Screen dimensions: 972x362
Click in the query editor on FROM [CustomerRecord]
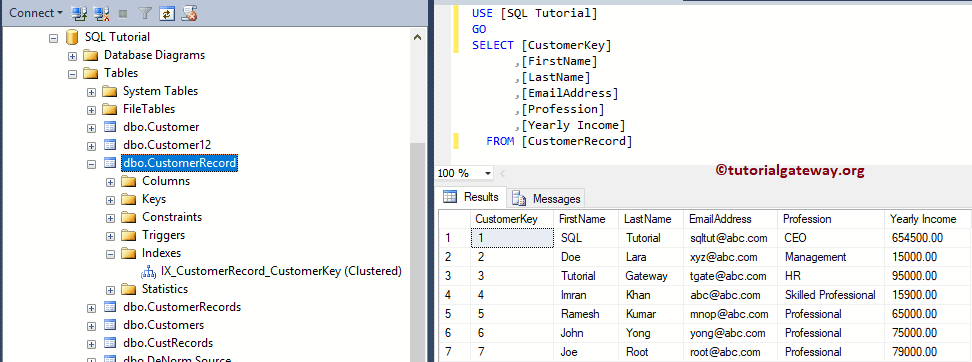pos(559,141)
